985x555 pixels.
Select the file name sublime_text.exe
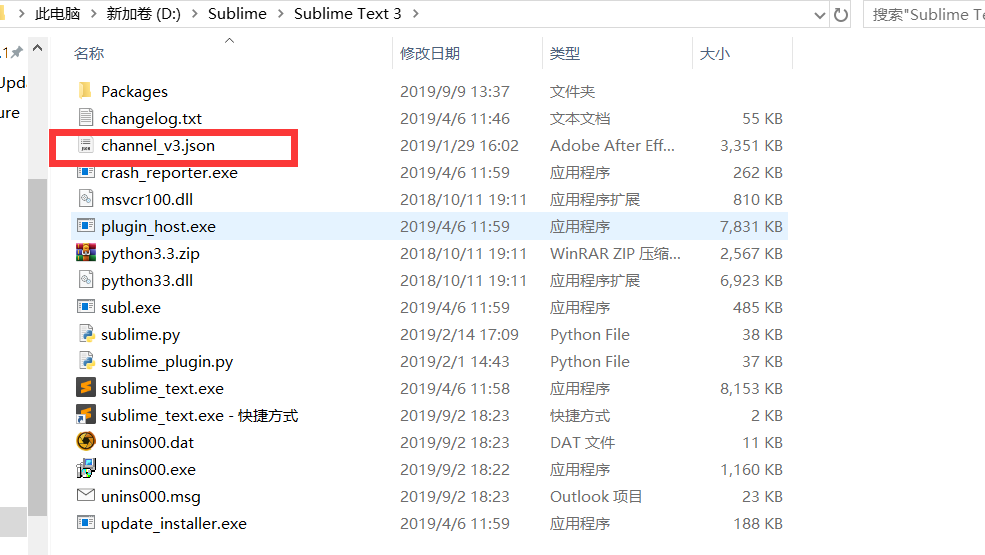[x=162, y=389]
